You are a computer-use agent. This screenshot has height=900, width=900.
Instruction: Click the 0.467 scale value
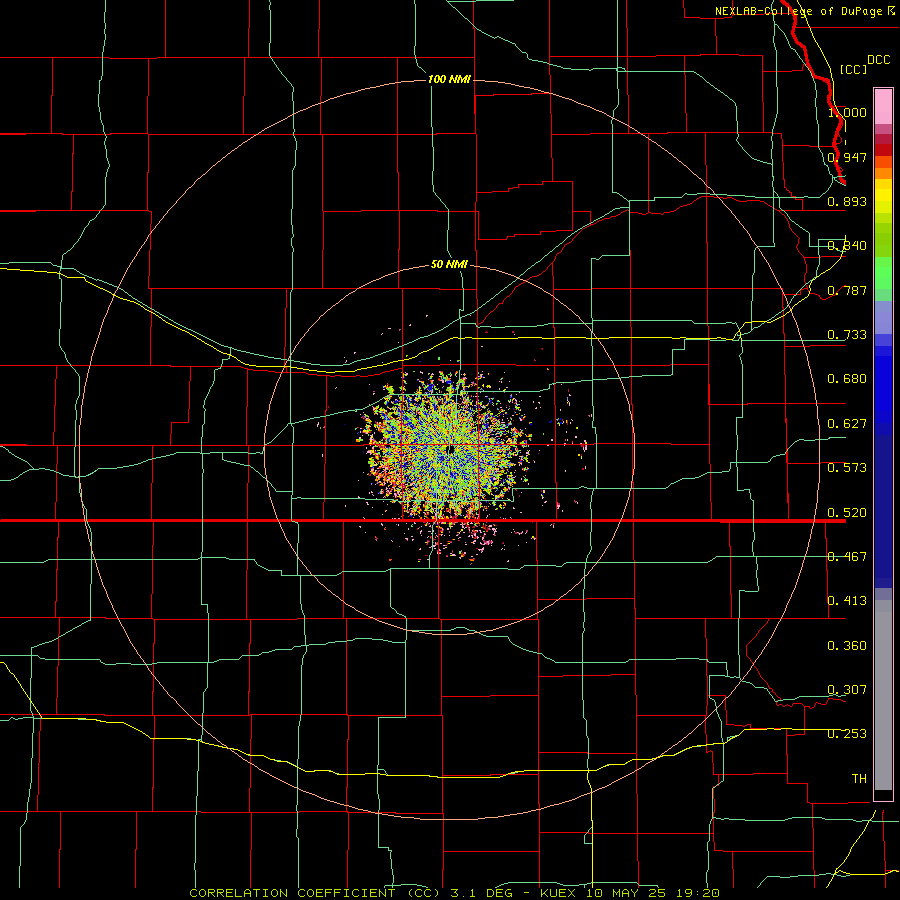[847, 557]
